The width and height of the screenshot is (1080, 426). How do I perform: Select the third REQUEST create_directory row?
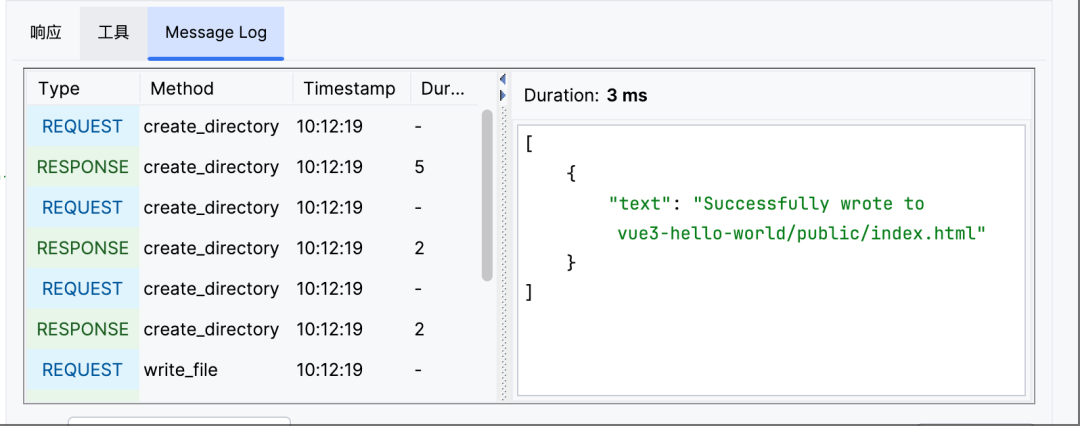[252, 289]
